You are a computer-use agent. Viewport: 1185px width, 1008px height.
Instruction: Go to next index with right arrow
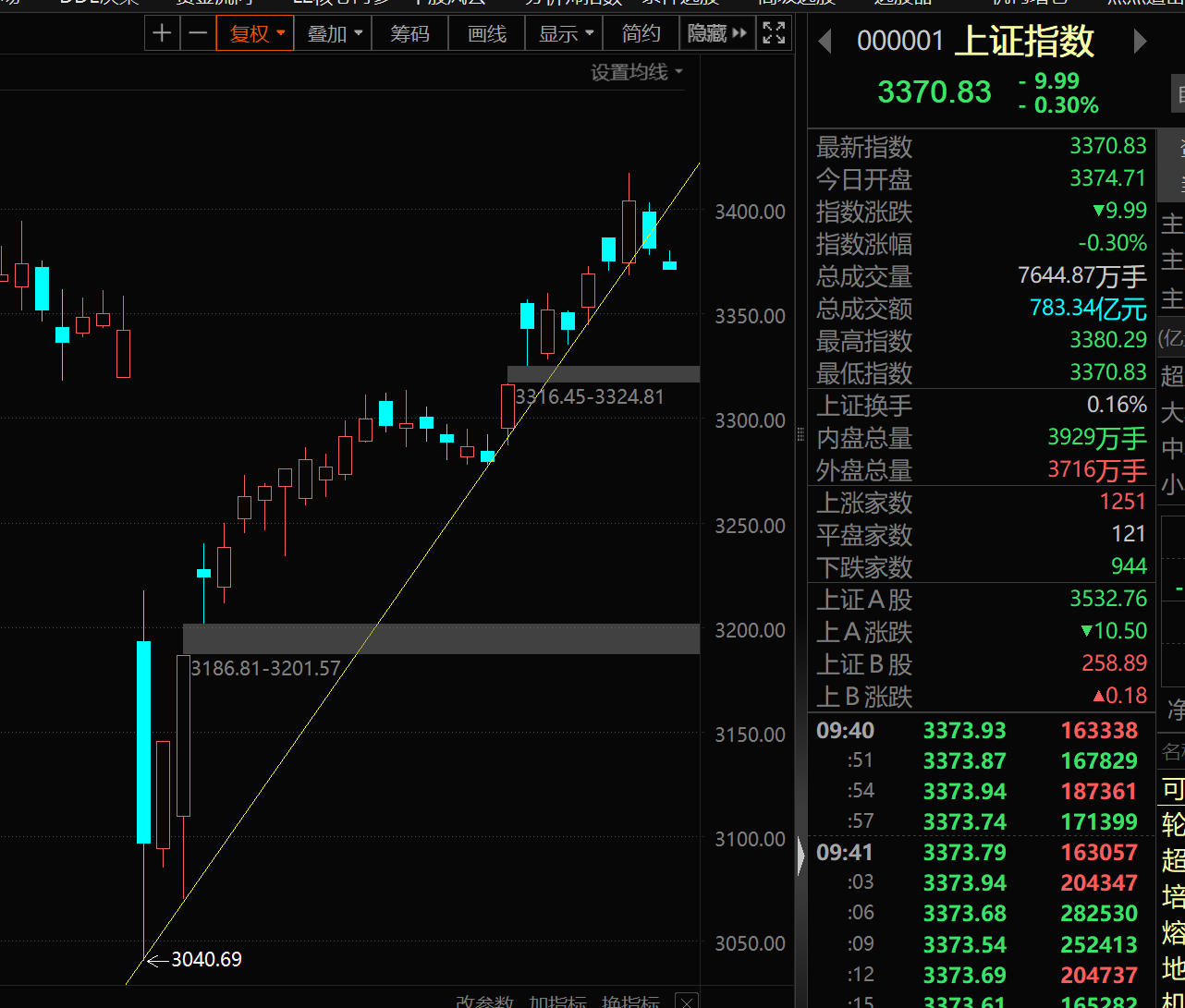[1140, 42]
